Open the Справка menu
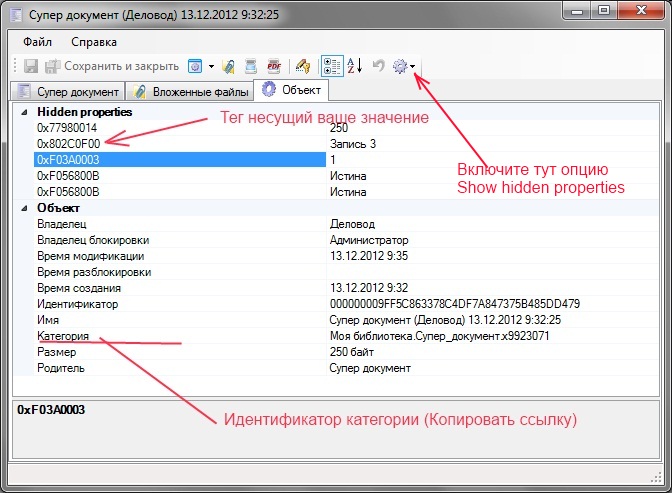This screenshot has height=493, width=672. click(x=94, y=42)
